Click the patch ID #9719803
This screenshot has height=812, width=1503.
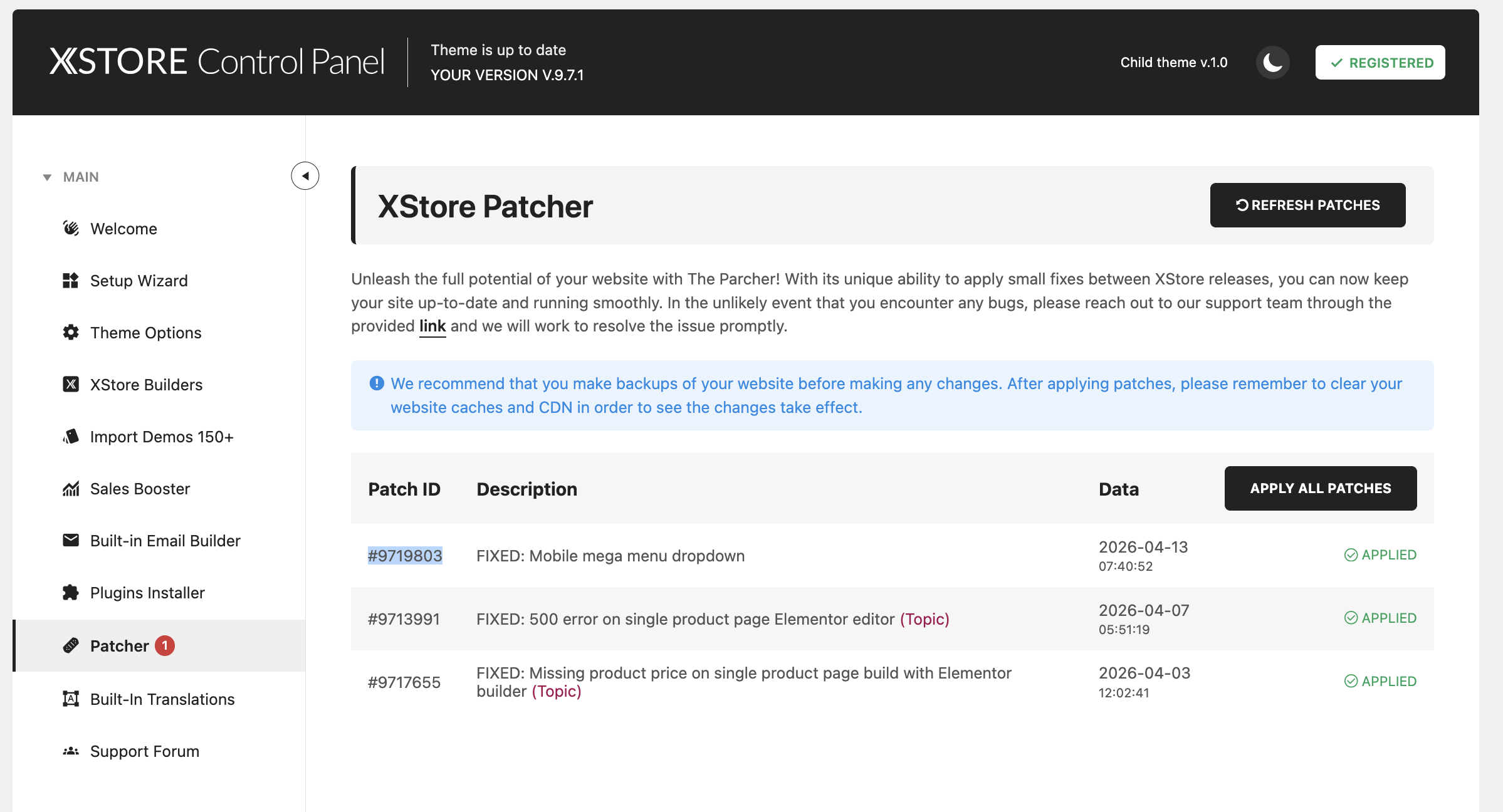[405, 556]
